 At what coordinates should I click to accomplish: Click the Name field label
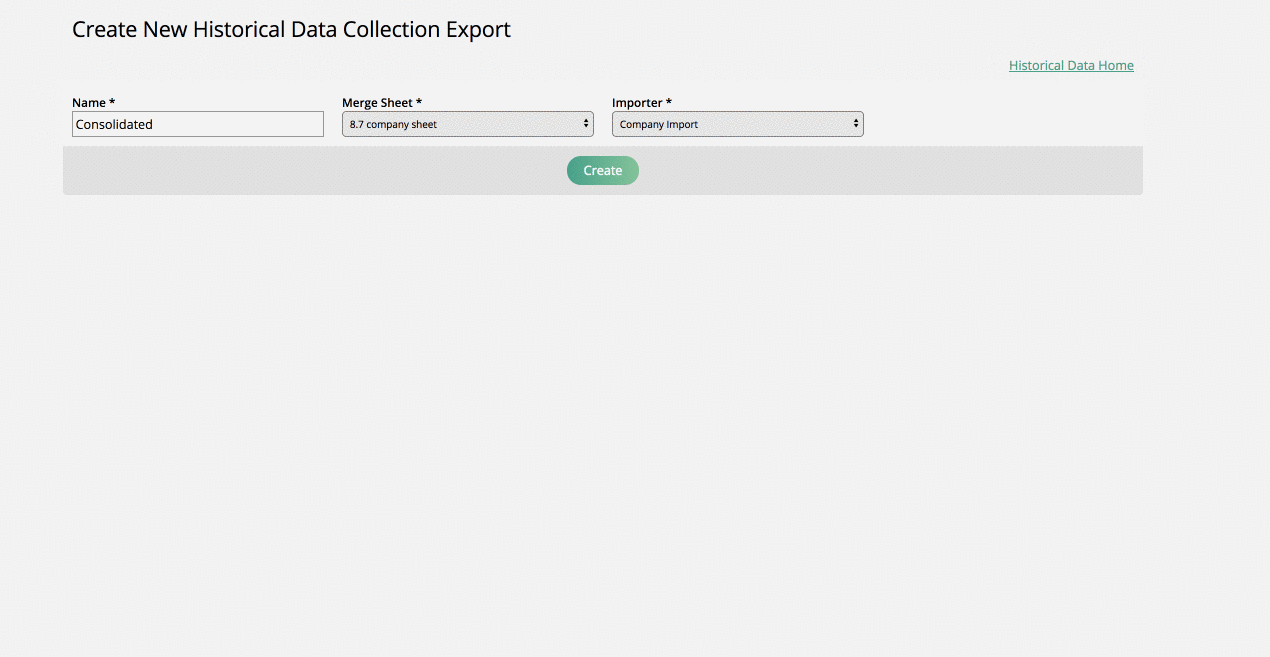coord(92,102)
